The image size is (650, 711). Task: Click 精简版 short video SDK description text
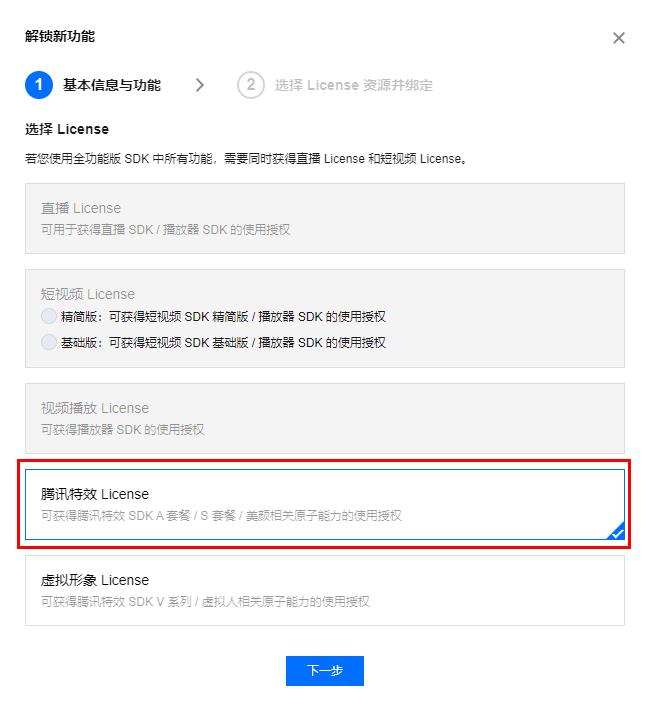click(x=223, y=316)
